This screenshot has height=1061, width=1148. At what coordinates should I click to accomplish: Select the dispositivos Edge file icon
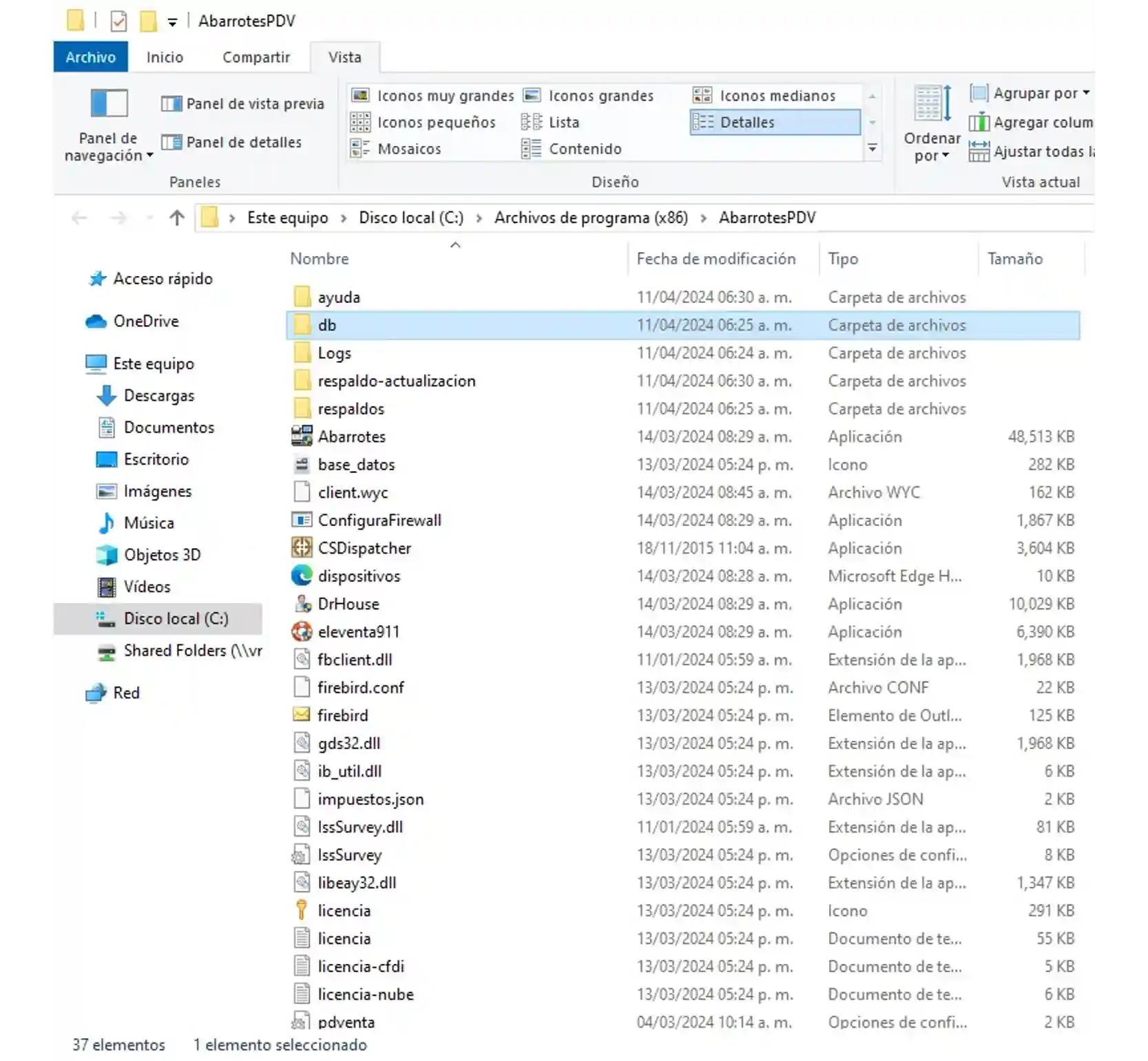click(x=302, y=576)
